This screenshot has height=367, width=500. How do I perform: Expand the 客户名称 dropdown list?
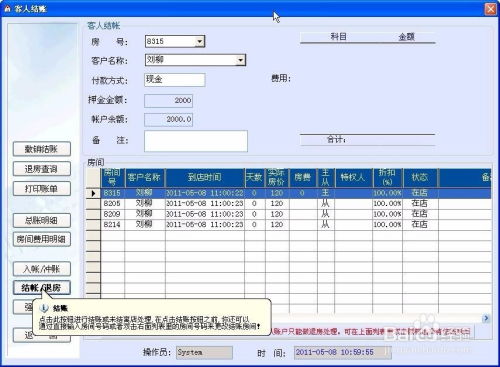coord(240,60)
